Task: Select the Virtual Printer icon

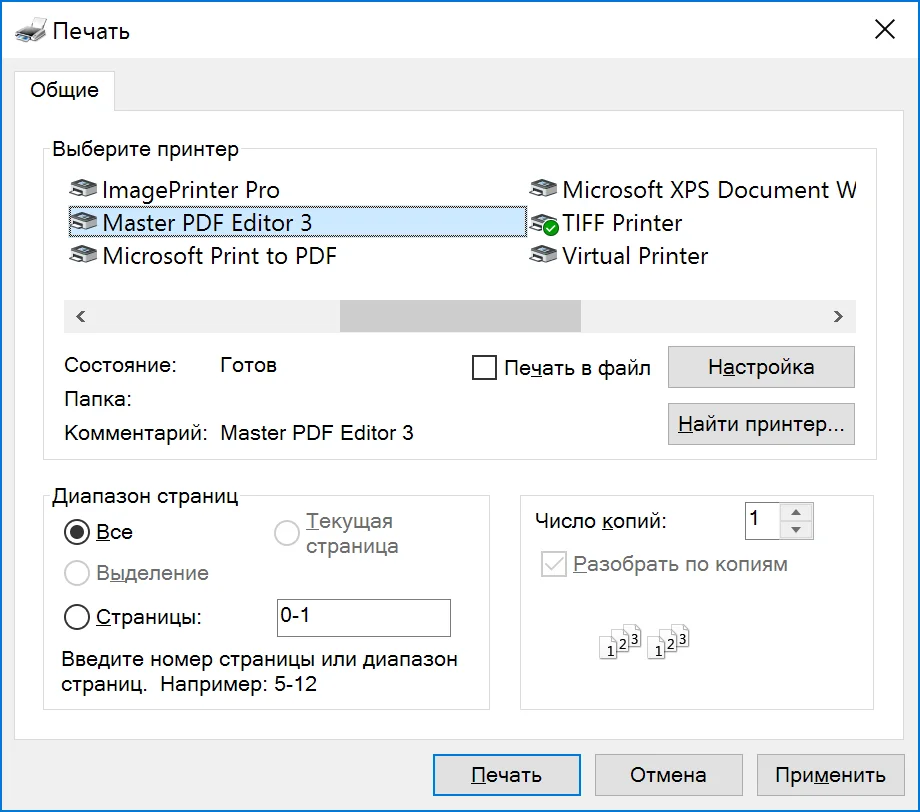Action: (x=543, y=256)
